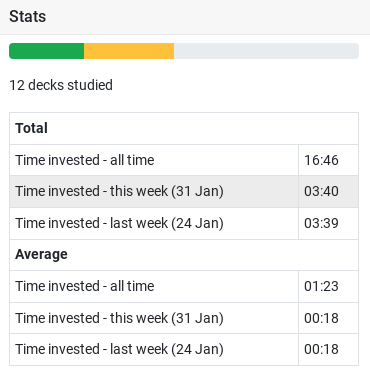Click the 03:40 time value

point(321,191)
